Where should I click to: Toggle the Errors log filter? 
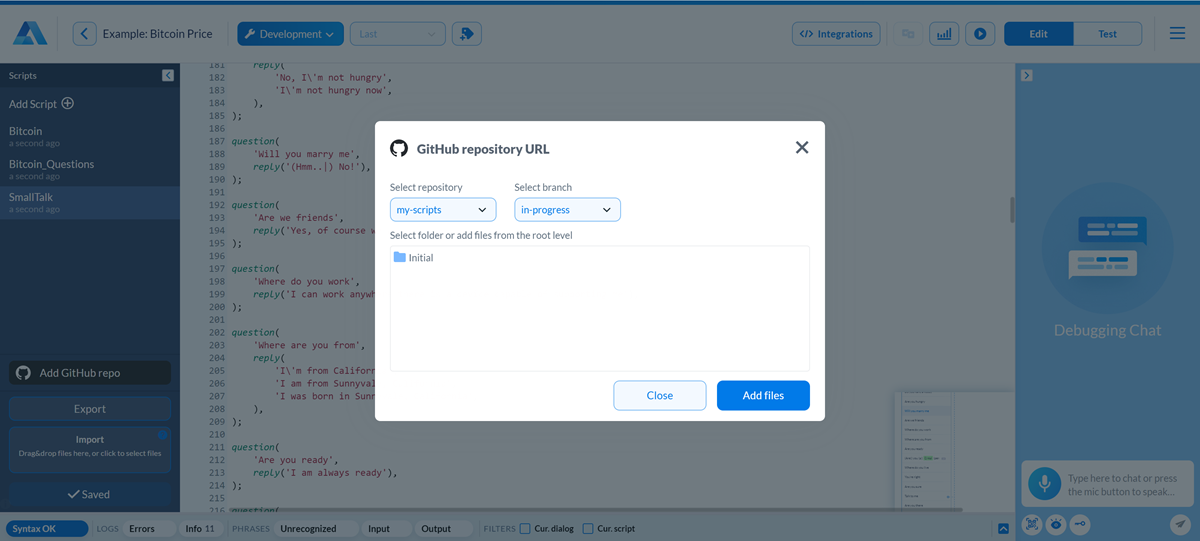coord(142,529)
